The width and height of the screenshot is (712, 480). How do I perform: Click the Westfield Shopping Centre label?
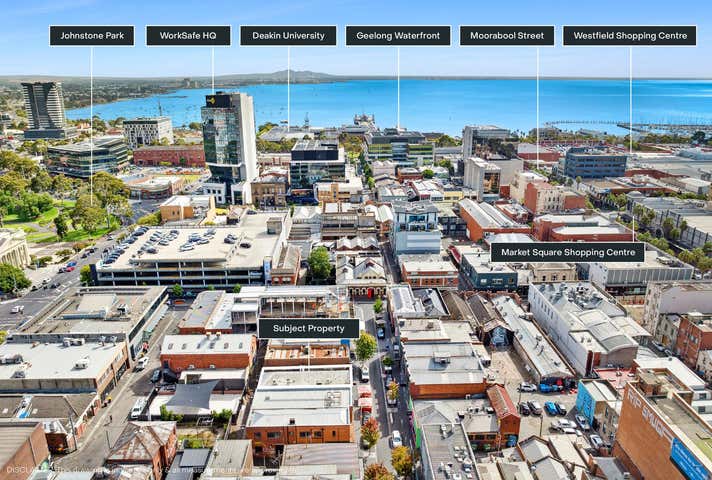click(x=630, y=35)
